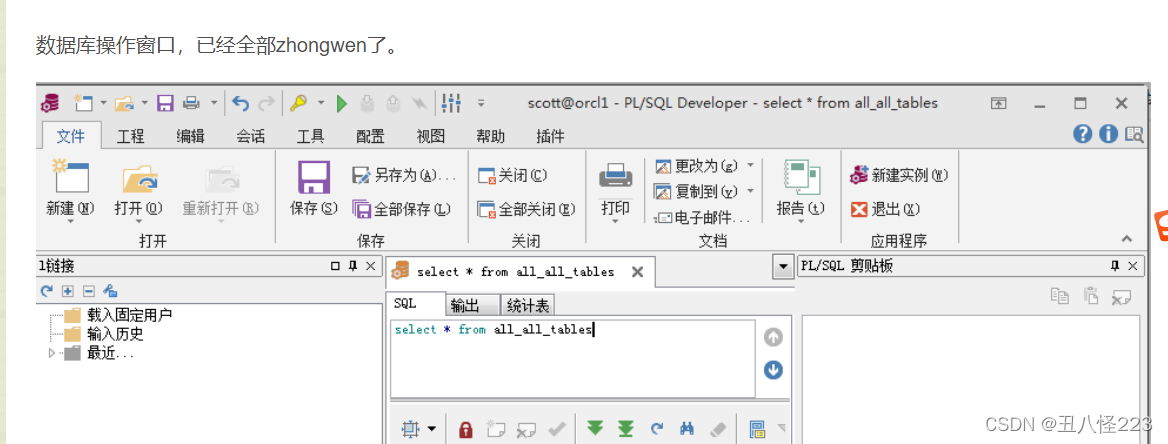Open the select-cell grid dropdown in result toolbar

431,429
